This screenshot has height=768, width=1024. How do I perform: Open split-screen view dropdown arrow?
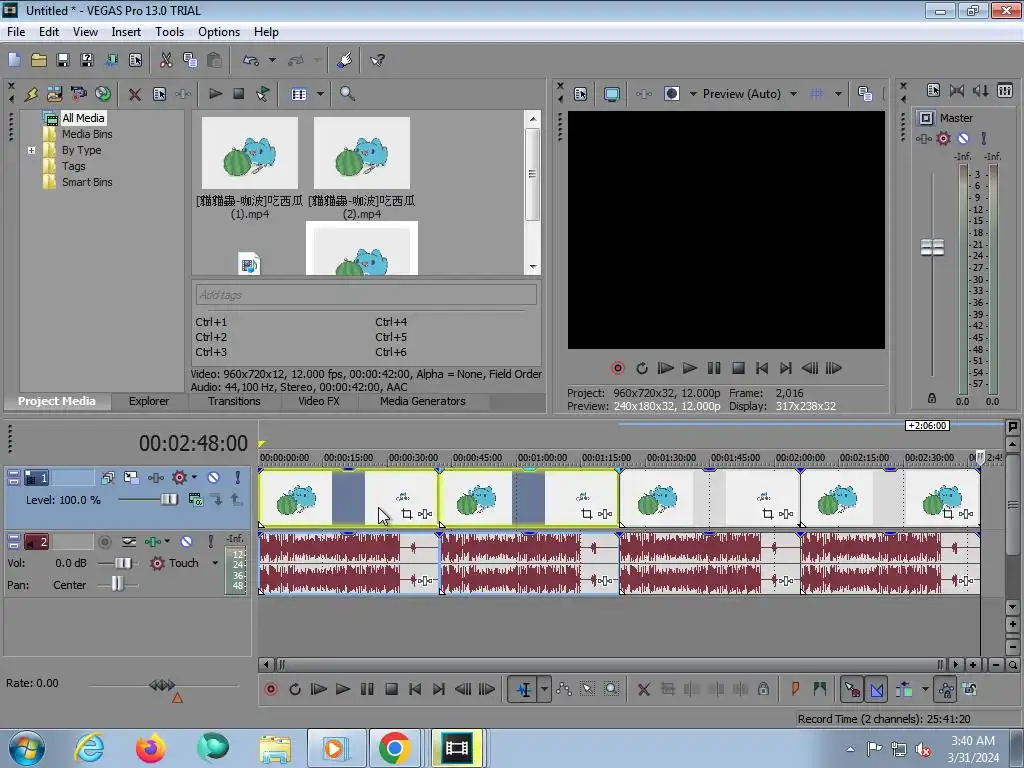(693, 94)
